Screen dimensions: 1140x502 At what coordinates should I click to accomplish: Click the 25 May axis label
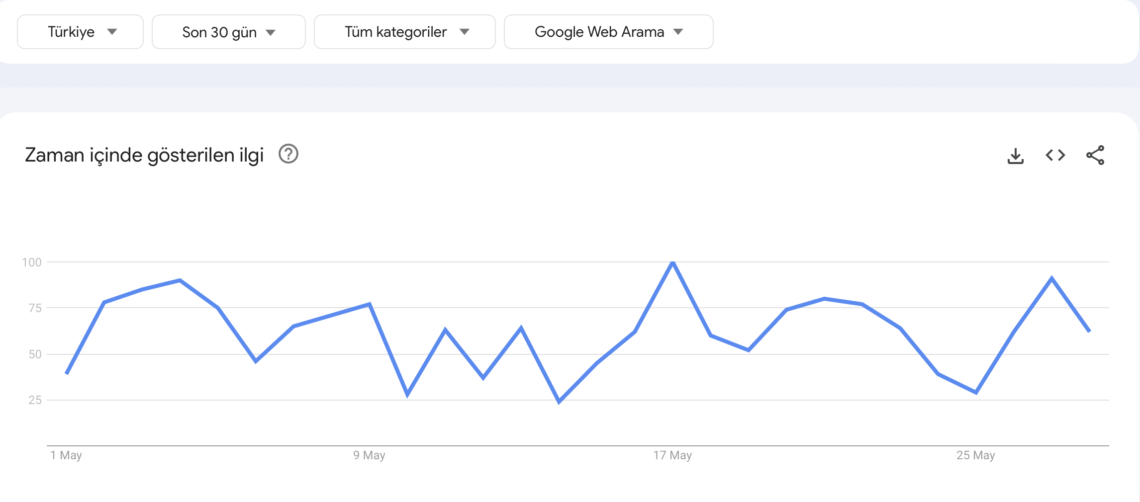(x=976, y=456)
